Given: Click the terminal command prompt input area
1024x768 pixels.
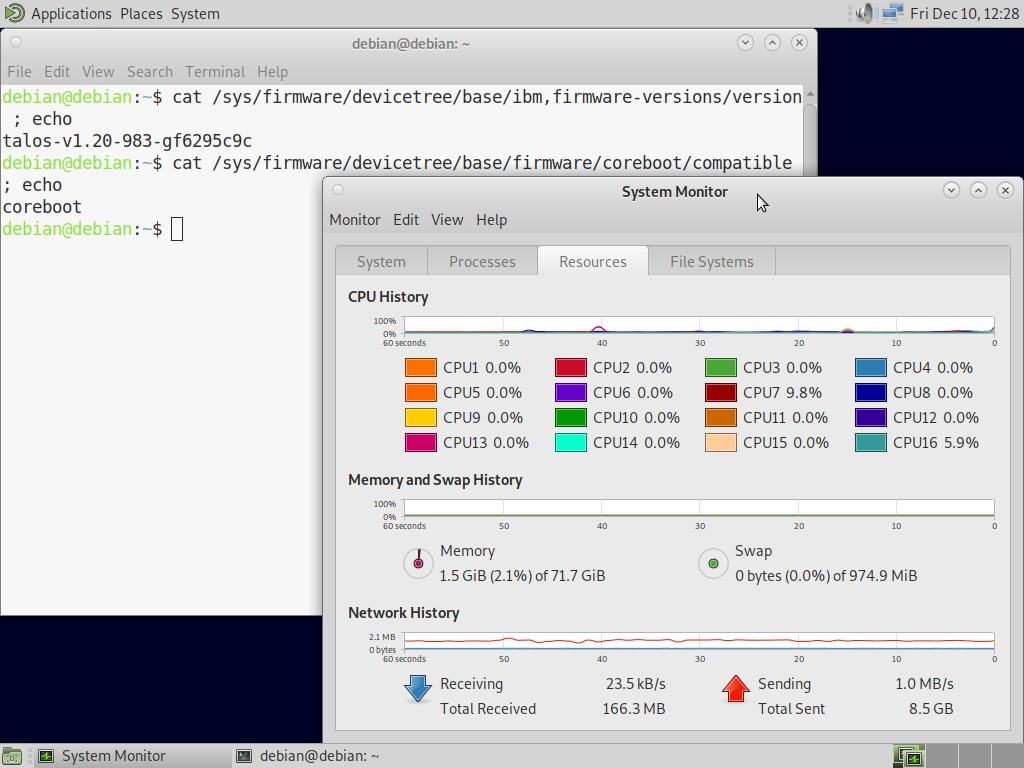Looking at the screenshot, I should (176, 229).
